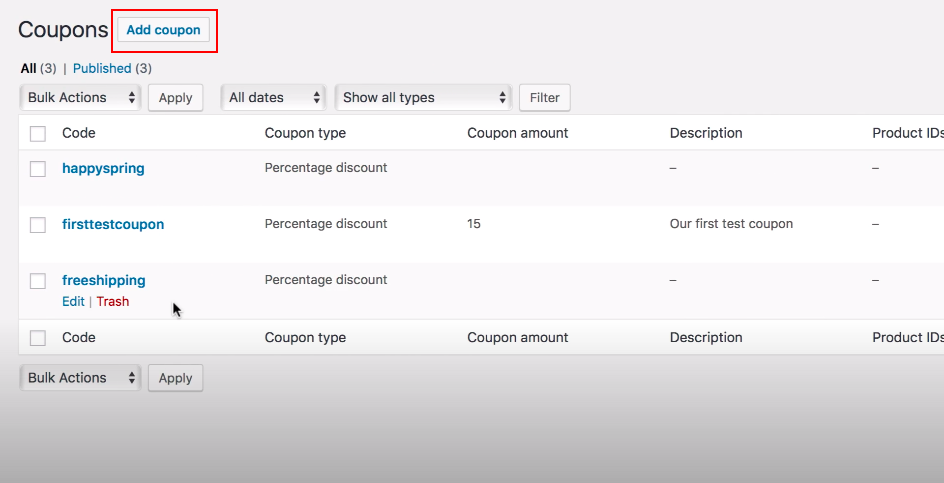Open the freeshipping coupon link
This screenshot has height=483, width=944.
coord(104,280)
